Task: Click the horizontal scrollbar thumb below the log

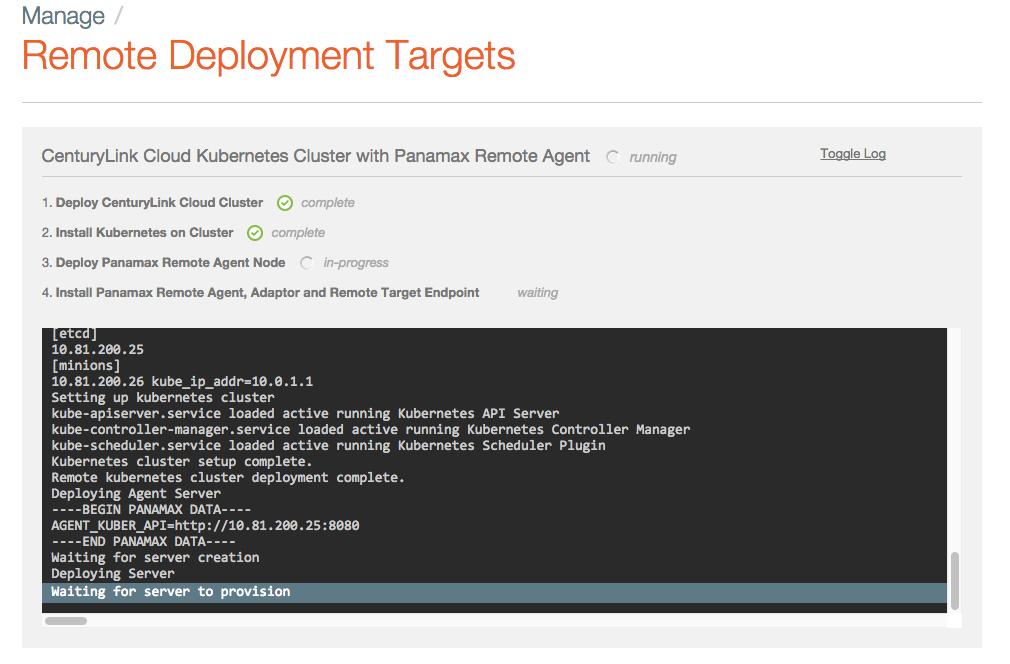Action: [x=66, y=621]
